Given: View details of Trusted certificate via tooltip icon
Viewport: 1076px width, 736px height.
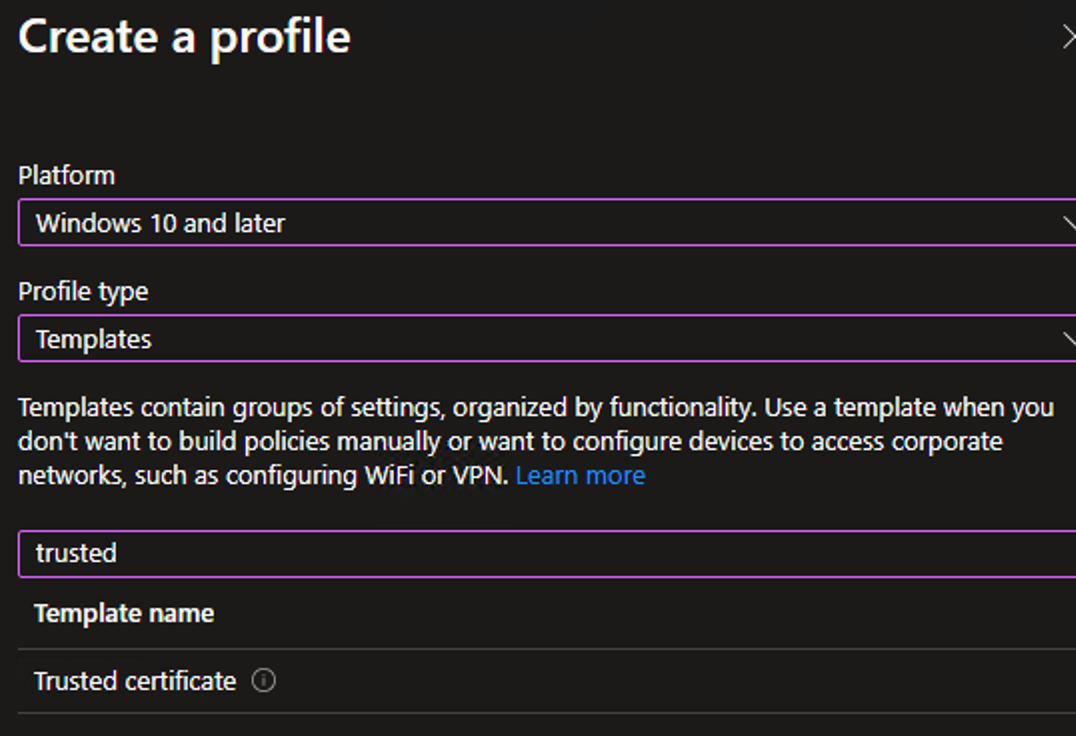Looking at the screenshot, I should (264, 681).
